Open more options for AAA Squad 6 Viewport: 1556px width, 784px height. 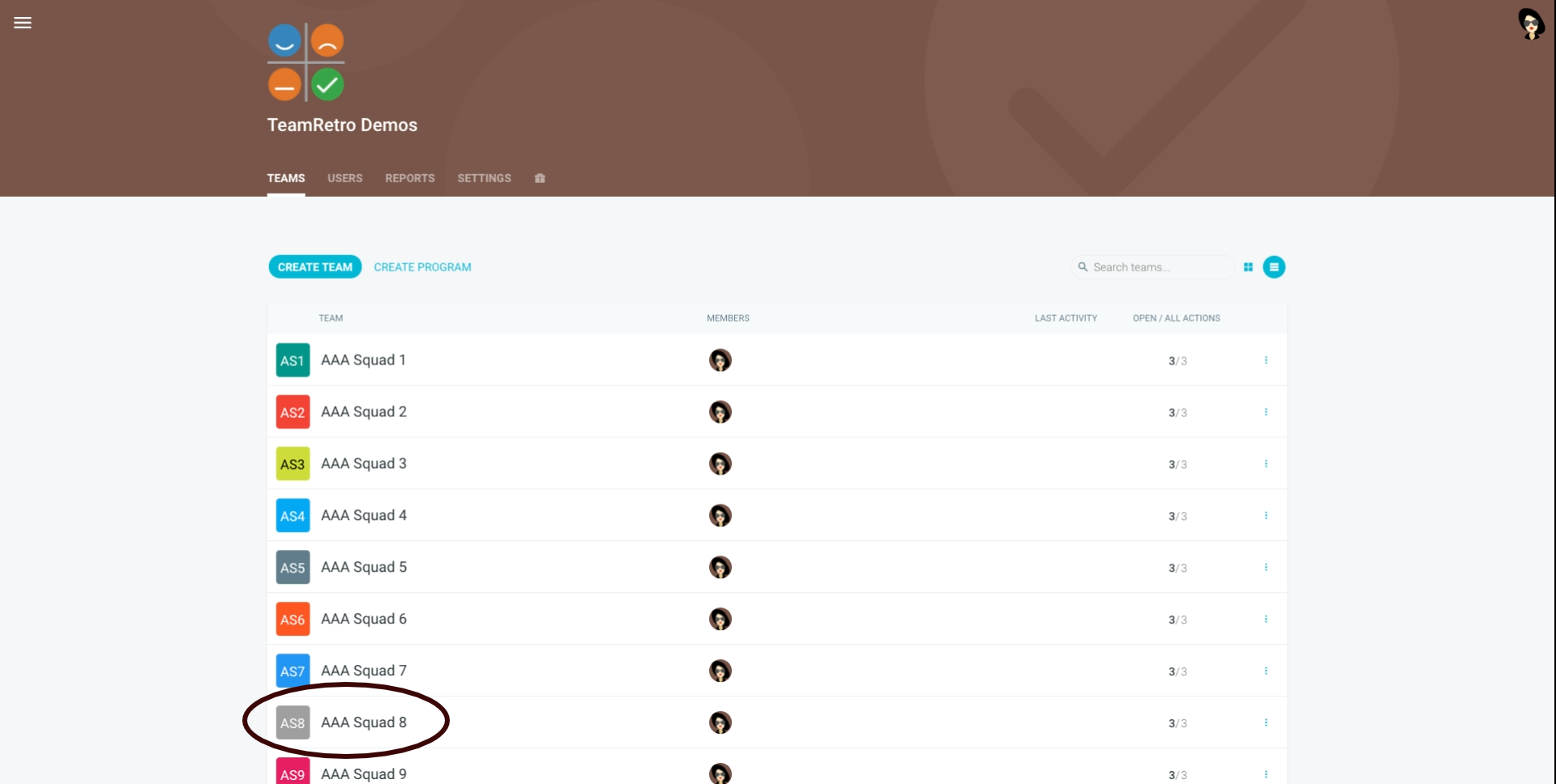pos(1266,620)
